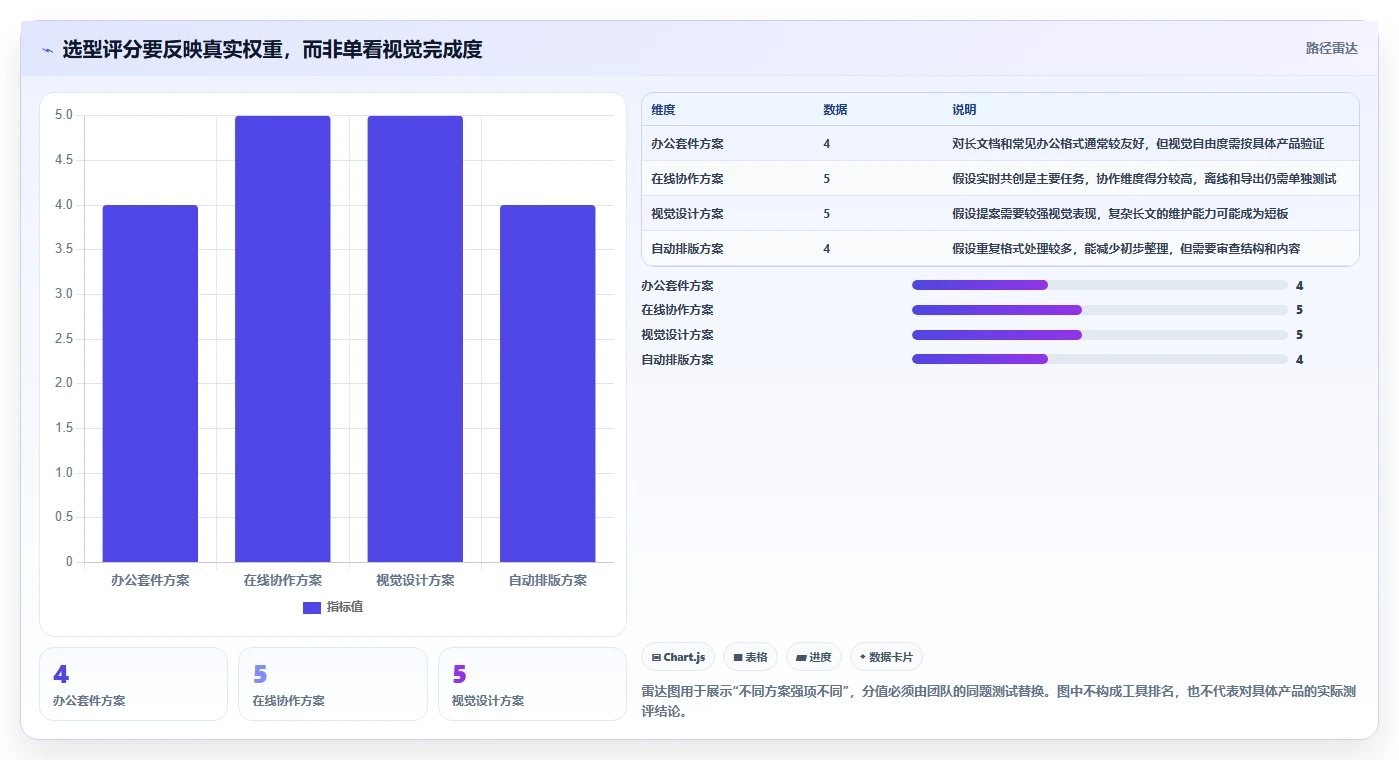The height and width of the screenshot is (760, 1399).
Task: Click the description starting 对长文档和常见办公格式
Action: (1138, 144)
